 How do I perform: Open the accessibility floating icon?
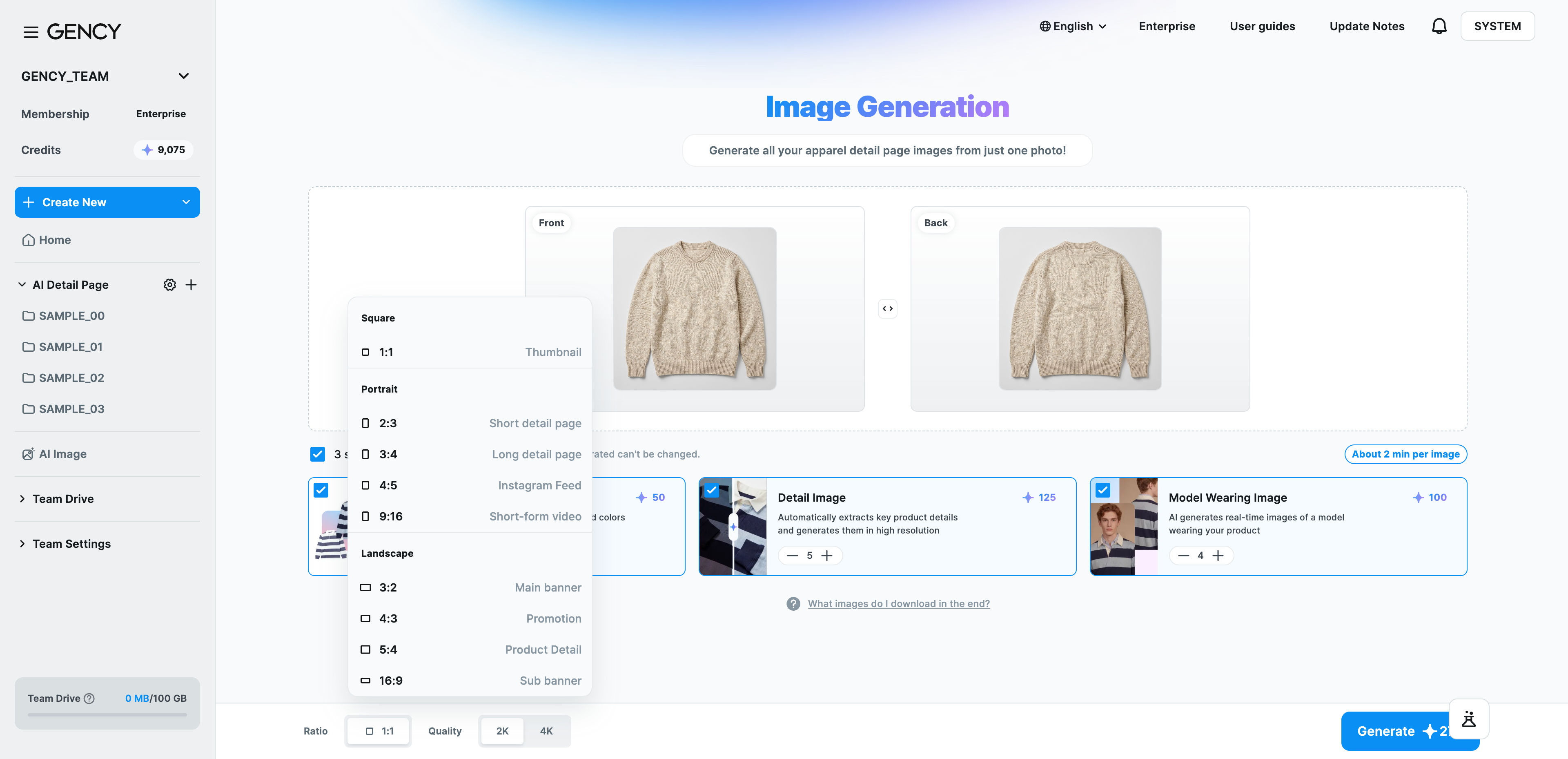(x=1469, y=719)
